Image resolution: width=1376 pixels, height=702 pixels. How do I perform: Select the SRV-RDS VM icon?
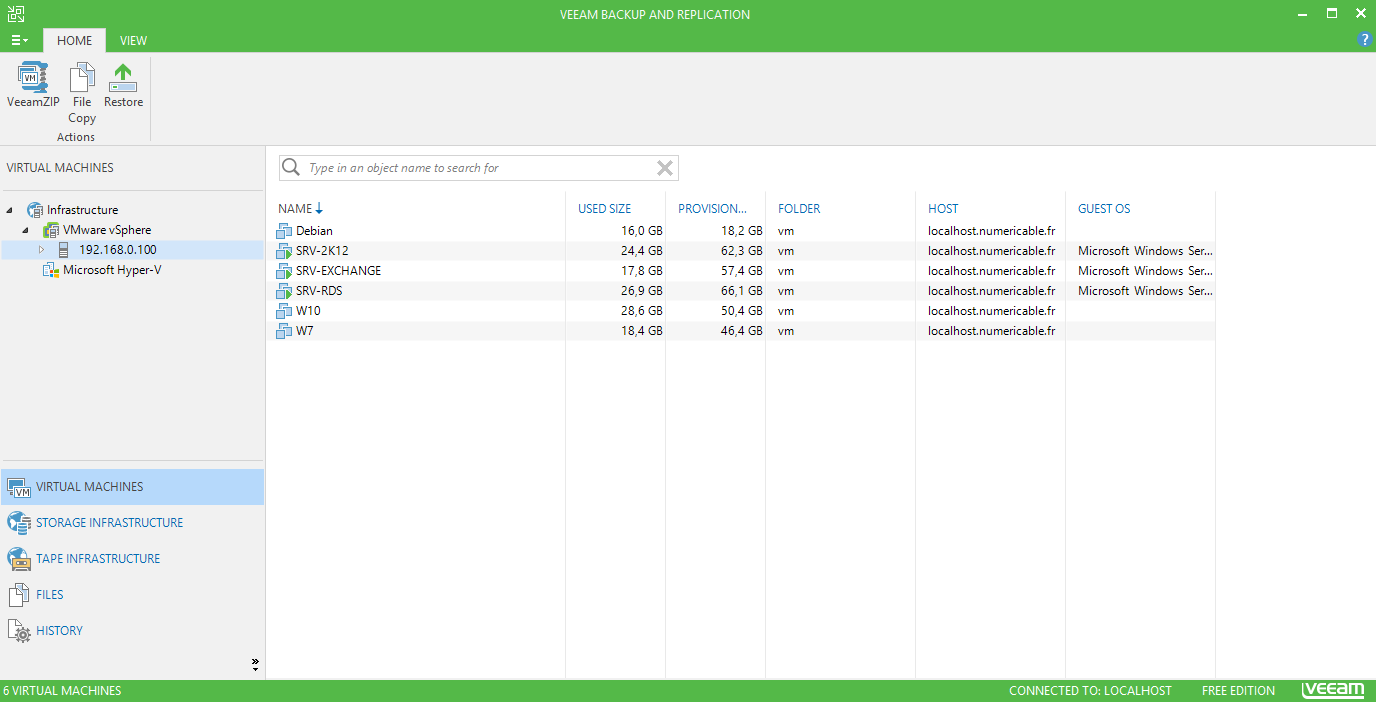coord(285,291)
